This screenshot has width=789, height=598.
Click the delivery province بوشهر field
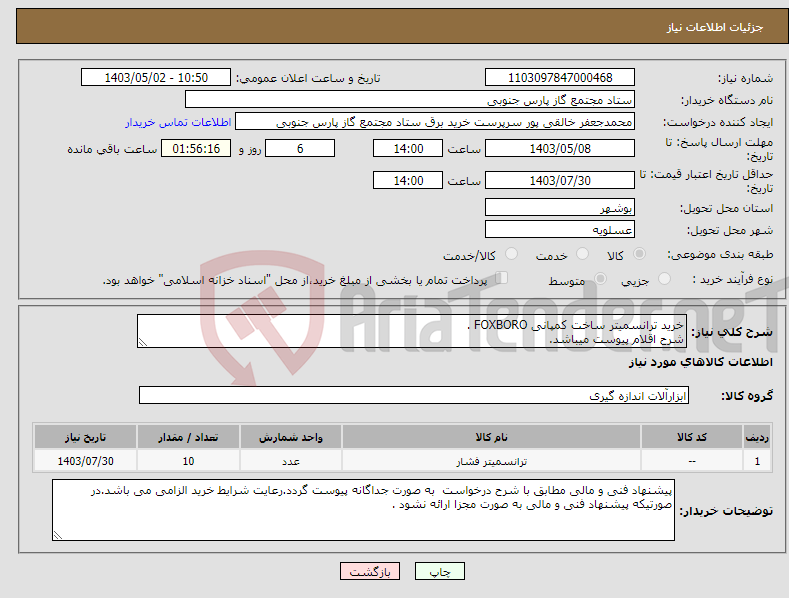[x=560, y=207]
